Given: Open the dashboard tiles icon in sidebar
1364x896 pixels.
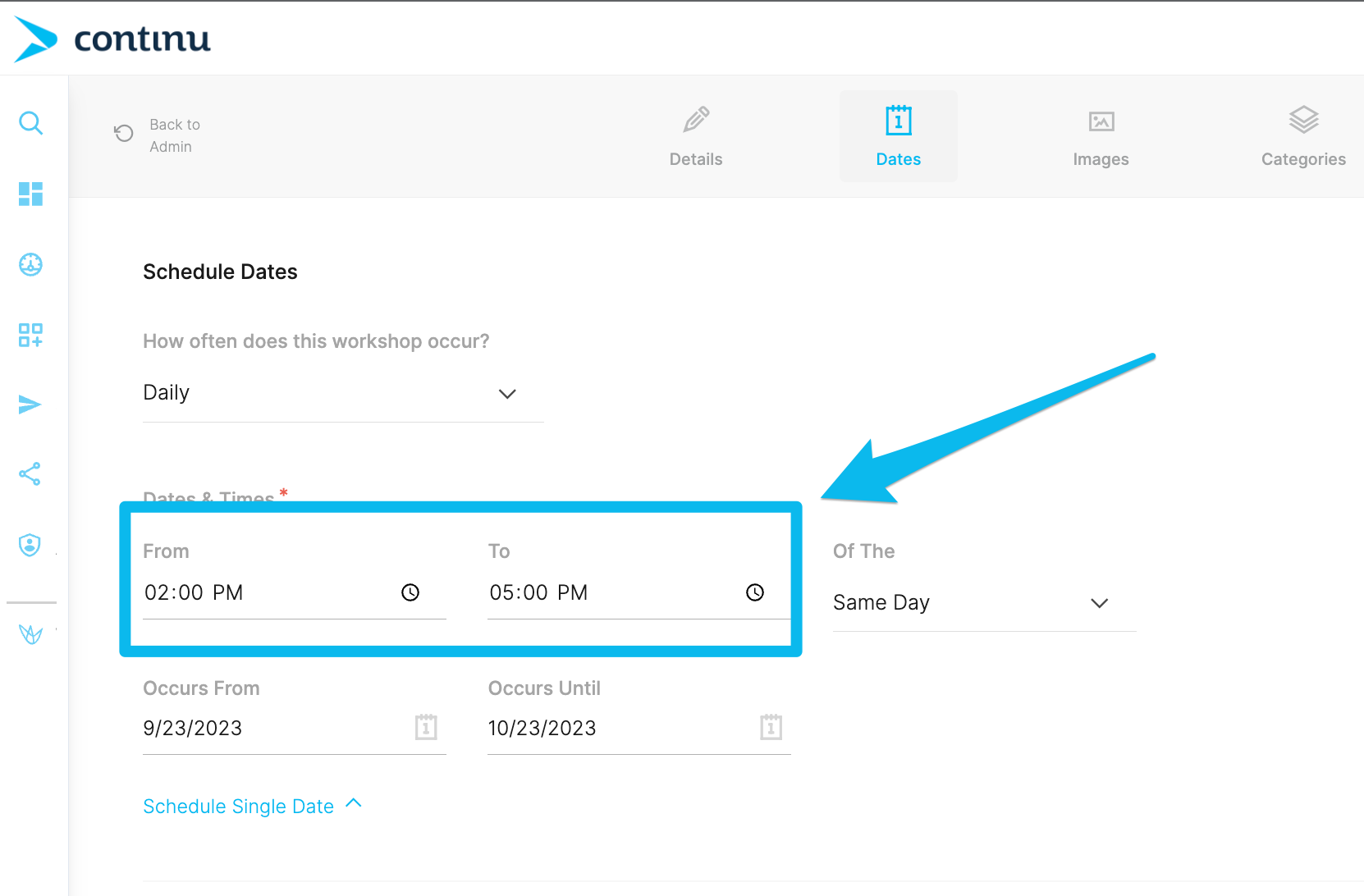Looking at the screenshot, I should pyautogui.click(x=31, y=194).
